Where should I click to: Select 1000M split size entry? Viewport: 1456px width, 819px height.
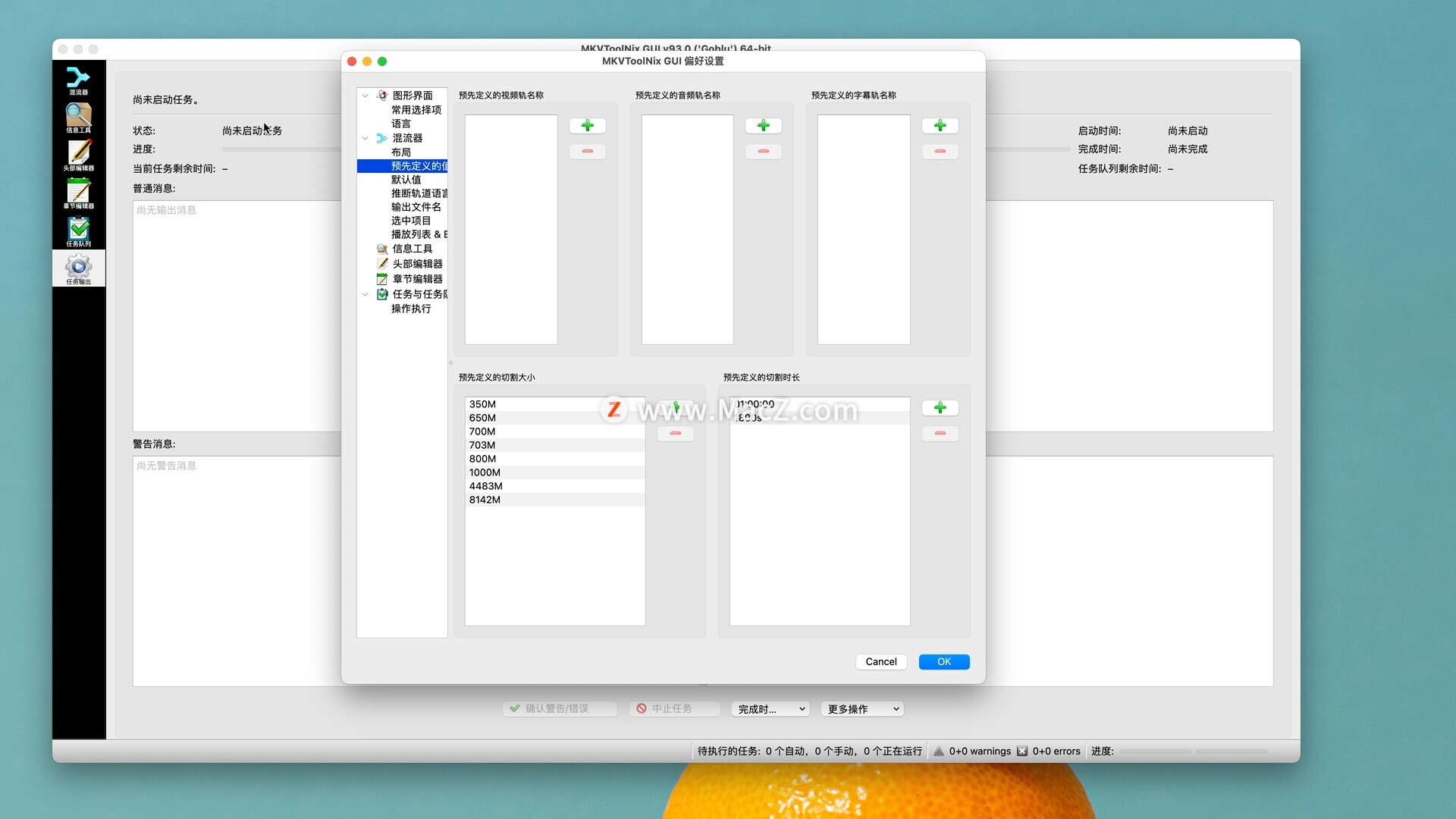[x=554, y=472]
